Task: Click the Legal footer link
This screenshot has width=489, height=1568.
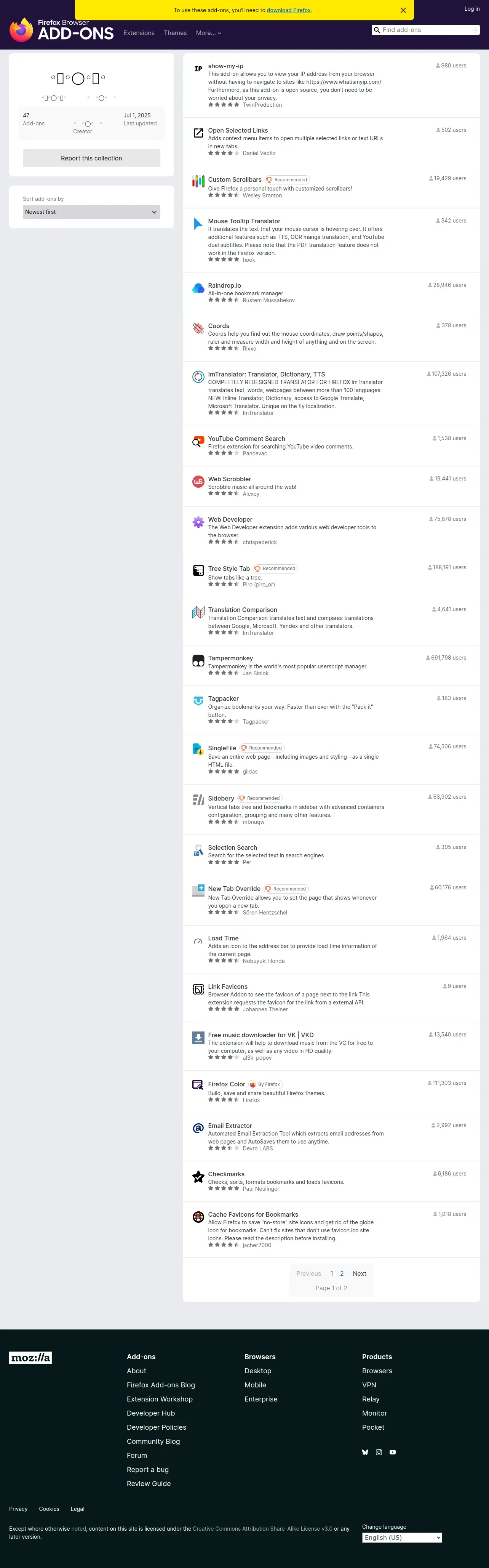Action: (77, 1509)
